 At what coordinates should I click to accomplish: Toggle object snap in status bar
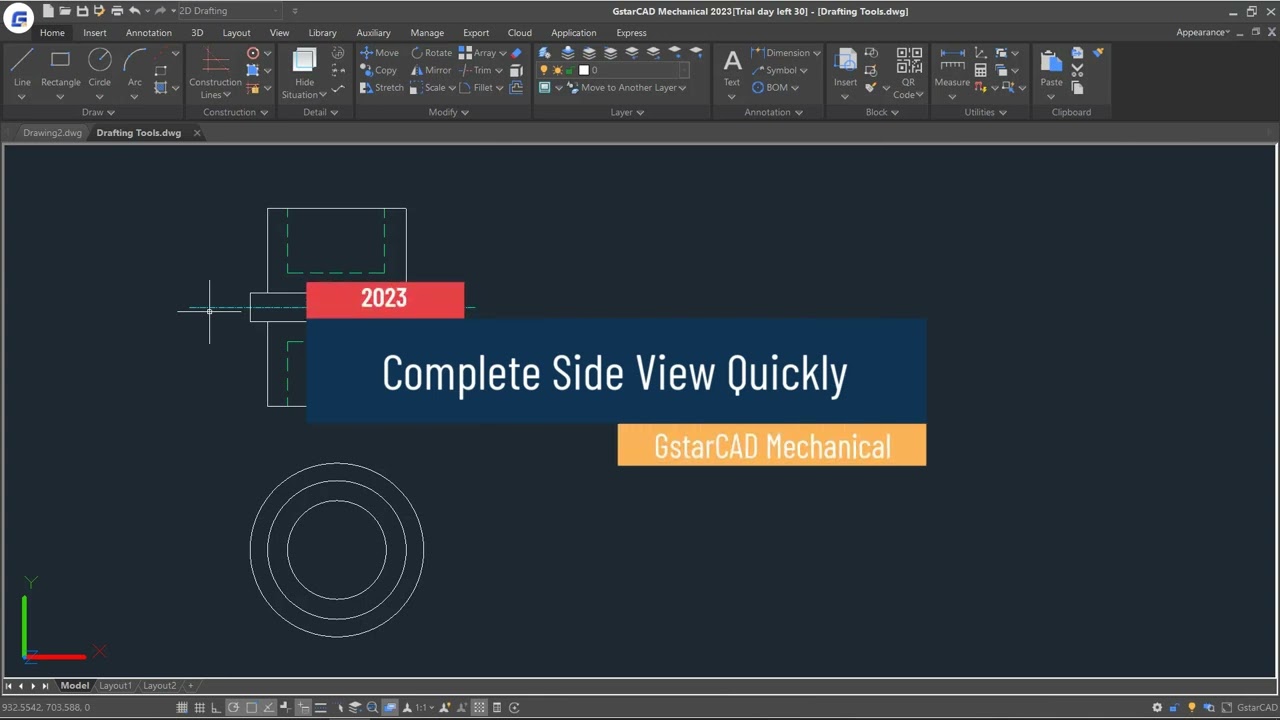[x=251, y=707]
